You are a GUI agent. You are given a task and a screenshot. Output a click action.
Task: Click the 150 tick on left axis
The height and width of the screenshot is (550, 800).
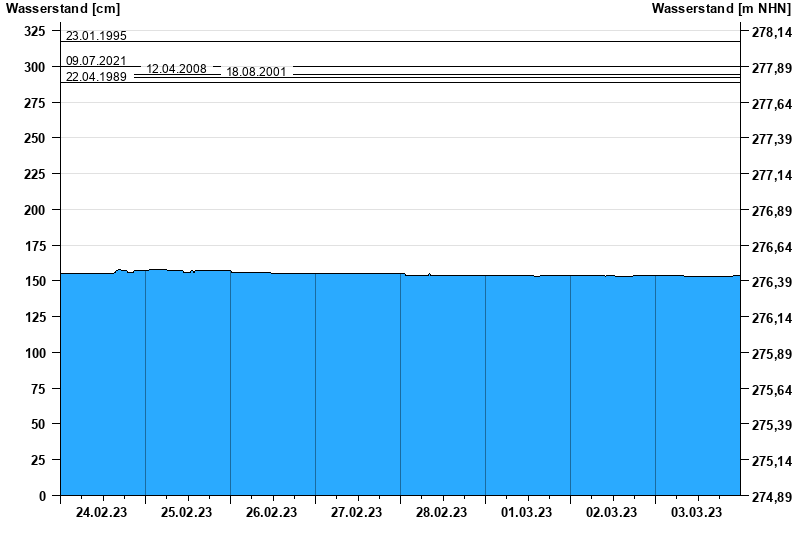tap(35, 281)
